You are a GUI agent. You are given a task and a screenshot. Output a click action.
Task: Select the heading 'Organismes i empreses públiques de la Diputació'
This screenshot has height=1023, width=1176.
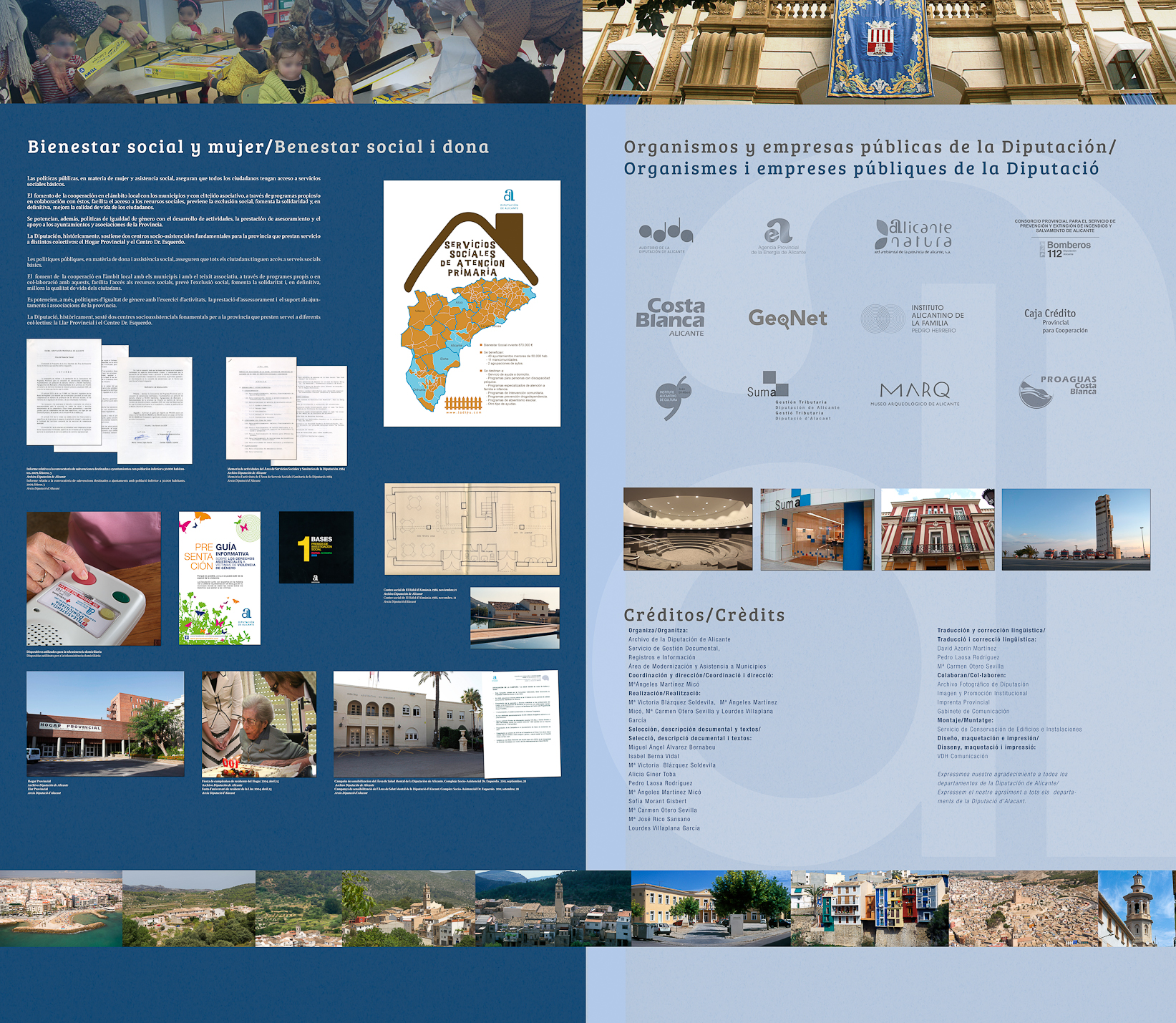[x=861, y=169]
